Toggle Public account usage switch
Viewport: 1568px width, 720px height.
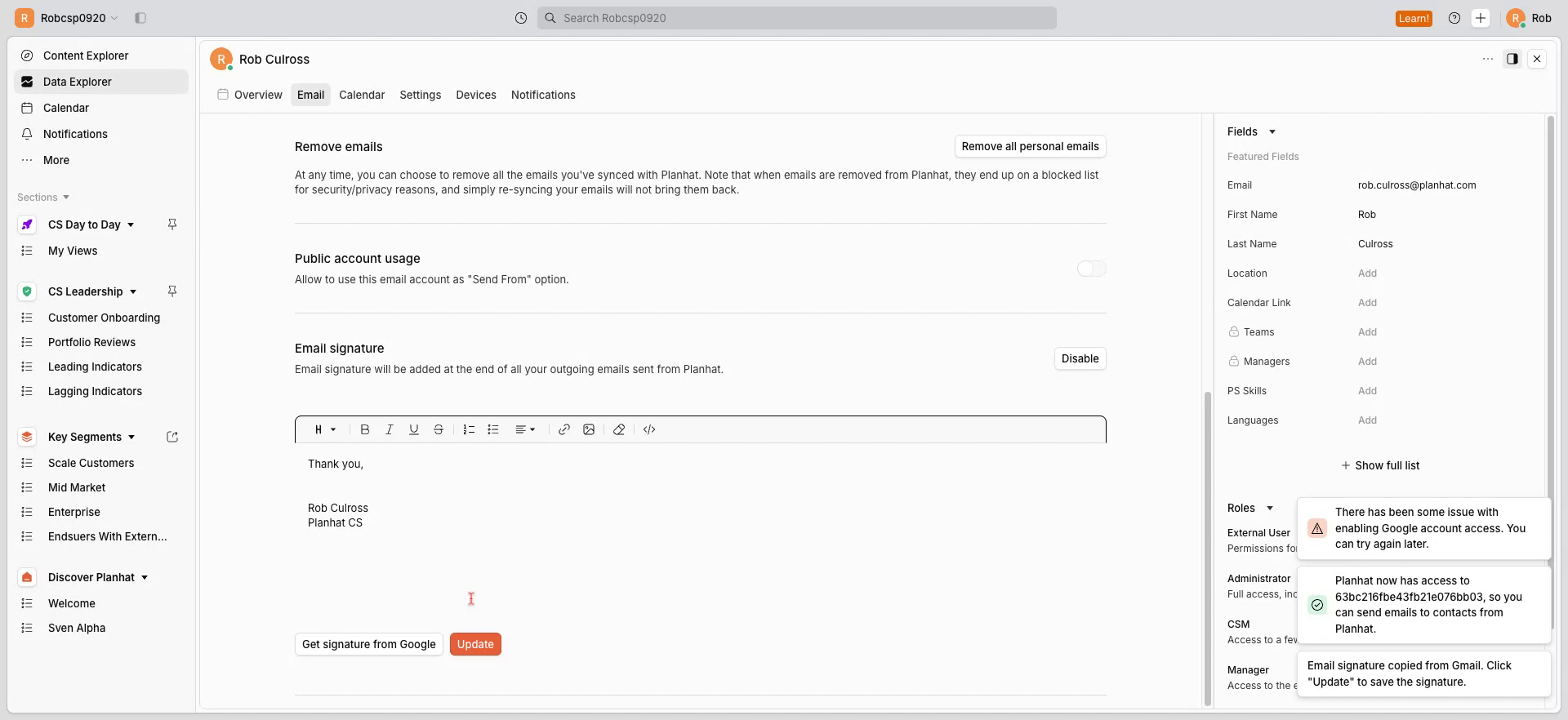pos(1091,269)
